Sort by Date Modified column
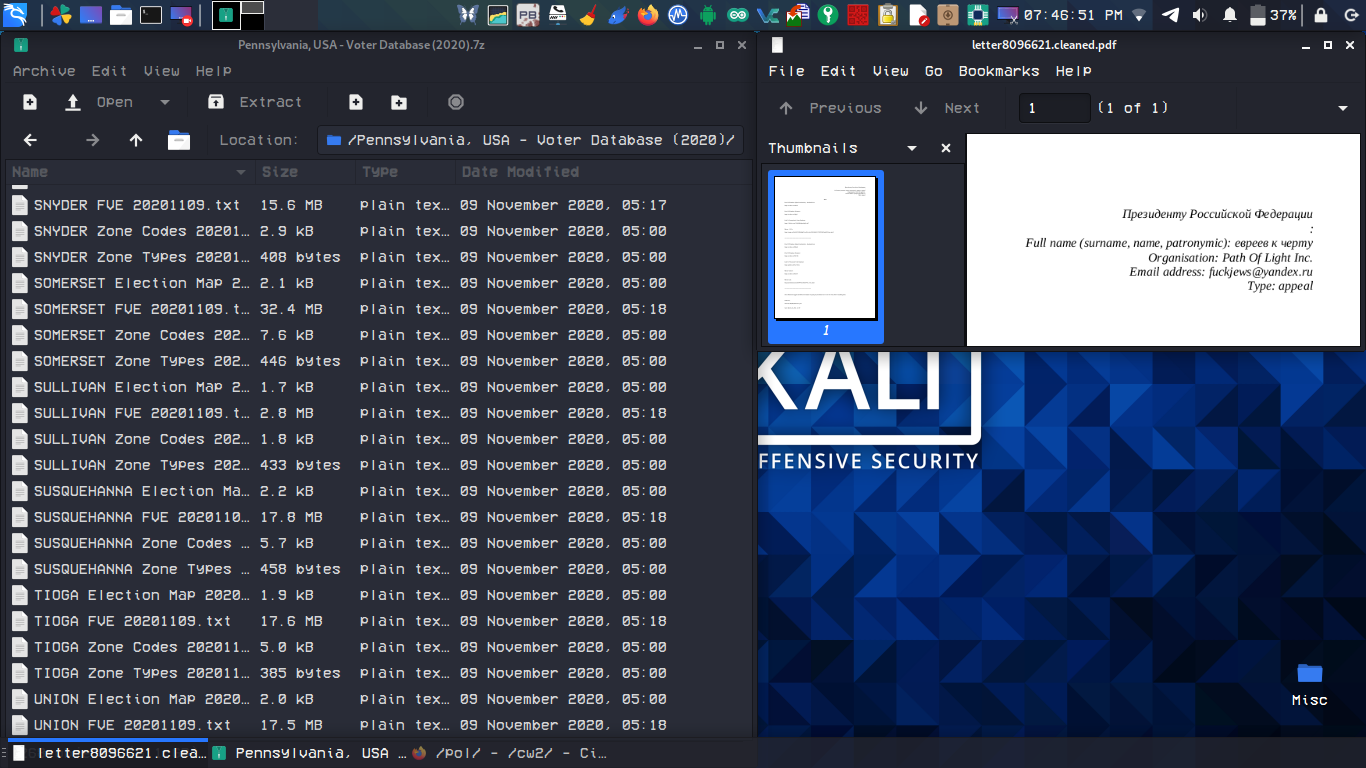The image size is (1366, 768). point(603,172)
